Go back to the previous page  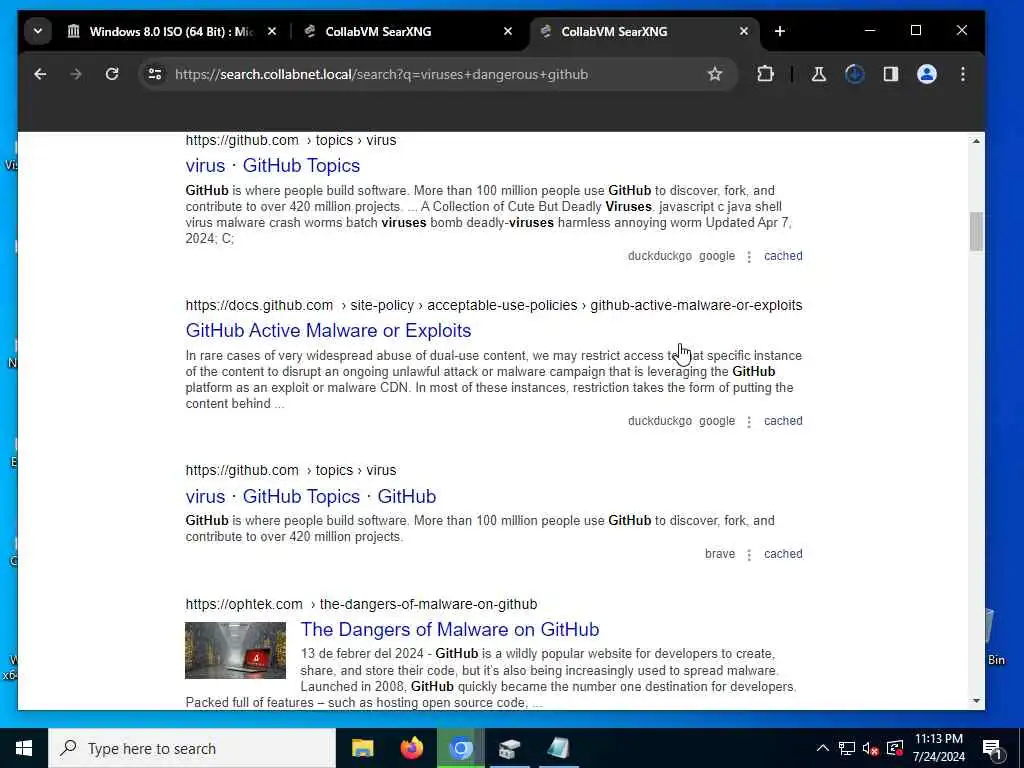coord(40,74)
